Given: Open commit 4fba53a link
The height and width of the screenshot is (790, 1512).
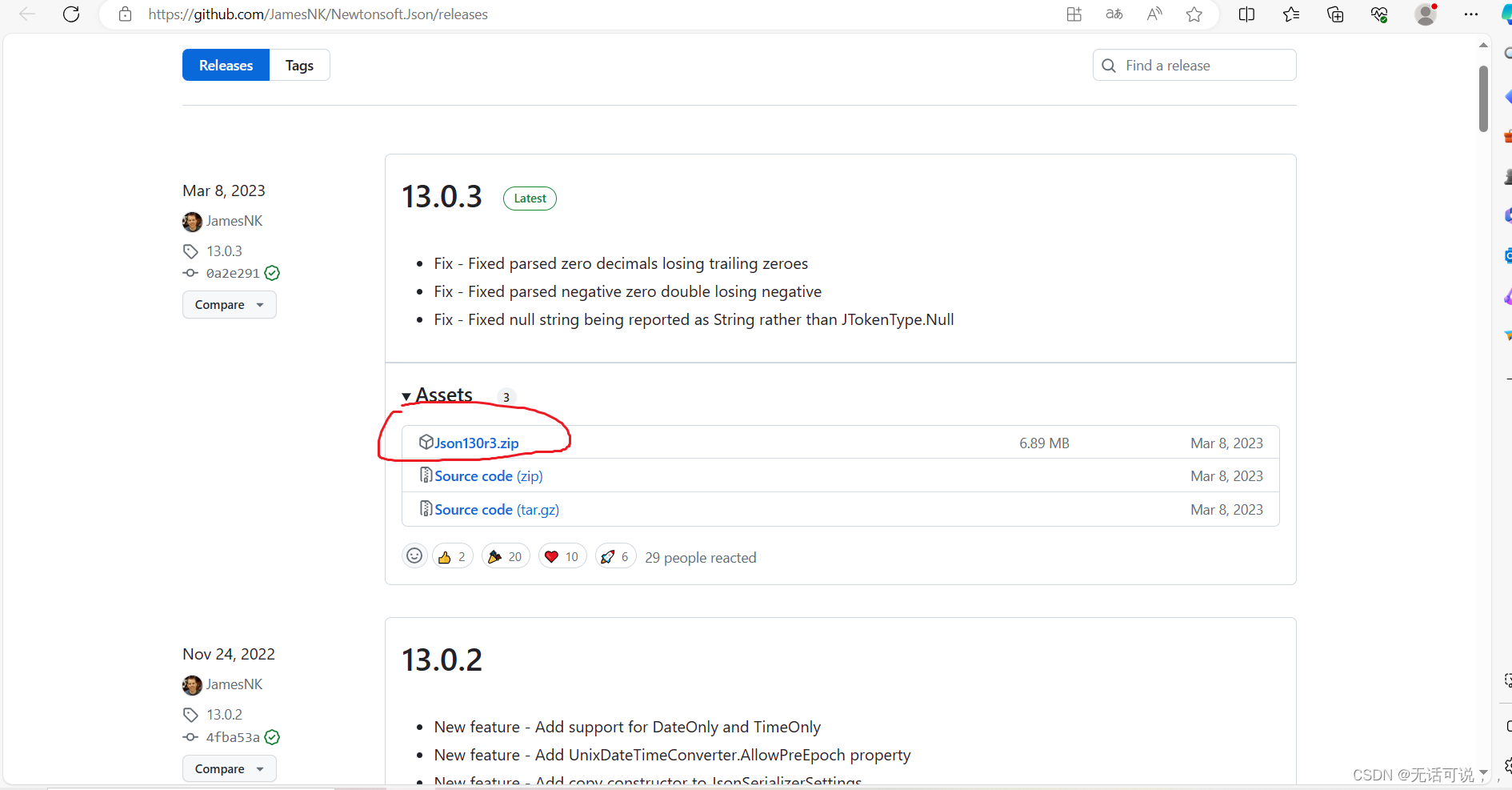Looking at the screenshot, I should tap(233, 737).
